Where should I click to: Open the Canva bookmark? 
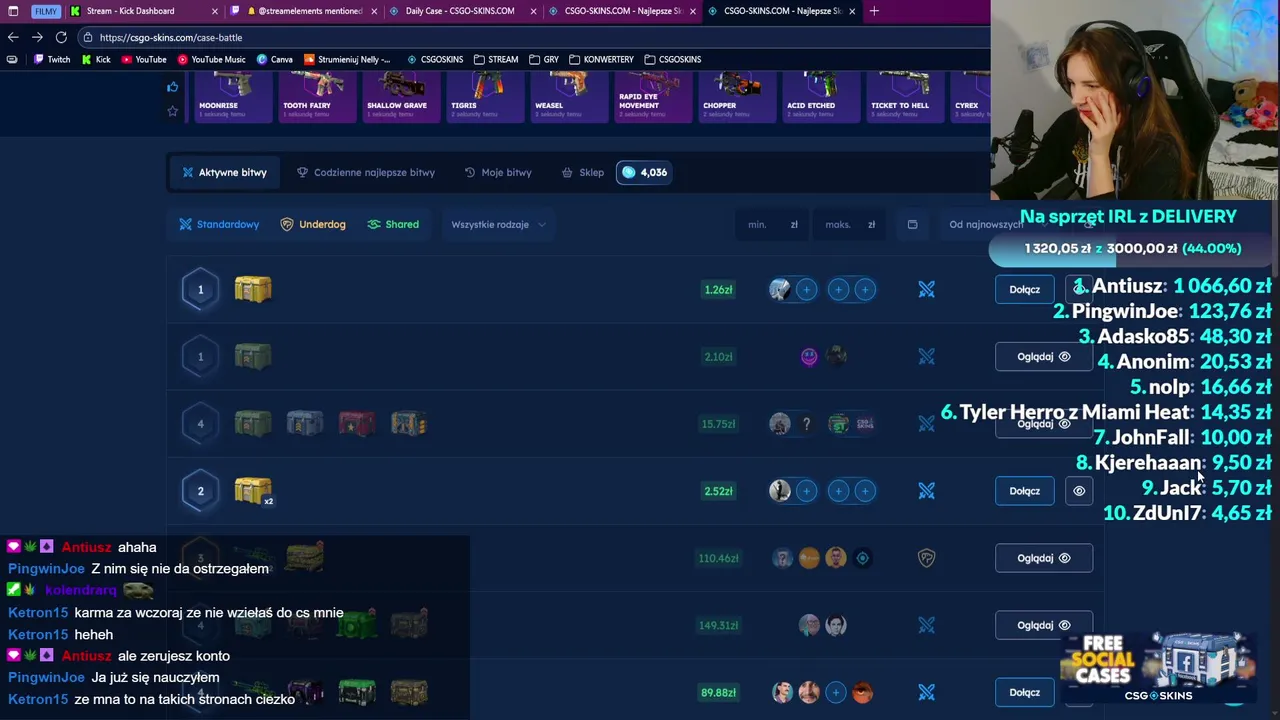[x=275, y=59]
